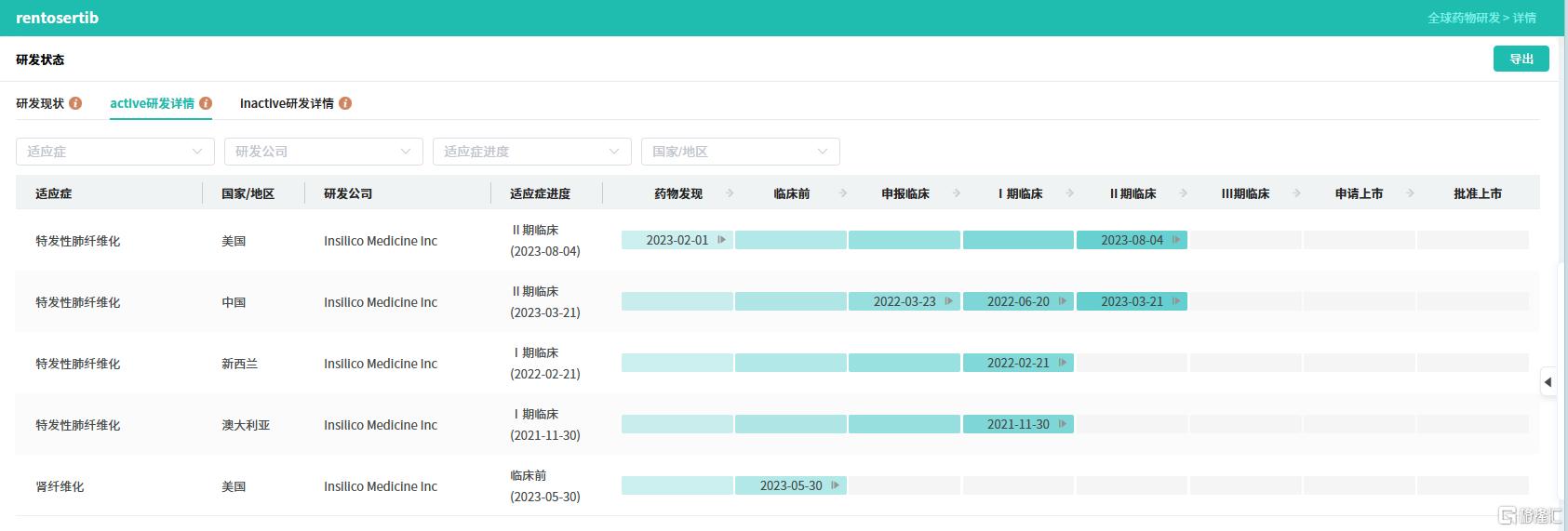
Task: Click II期临床 (2023-08-04) progress cell
Action: point(545,241)
